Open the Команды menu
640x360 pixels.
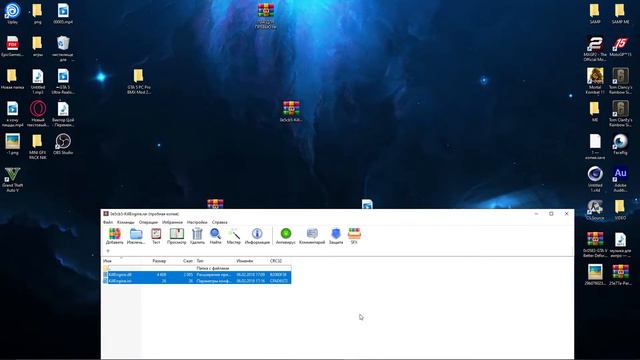(125, 222)
